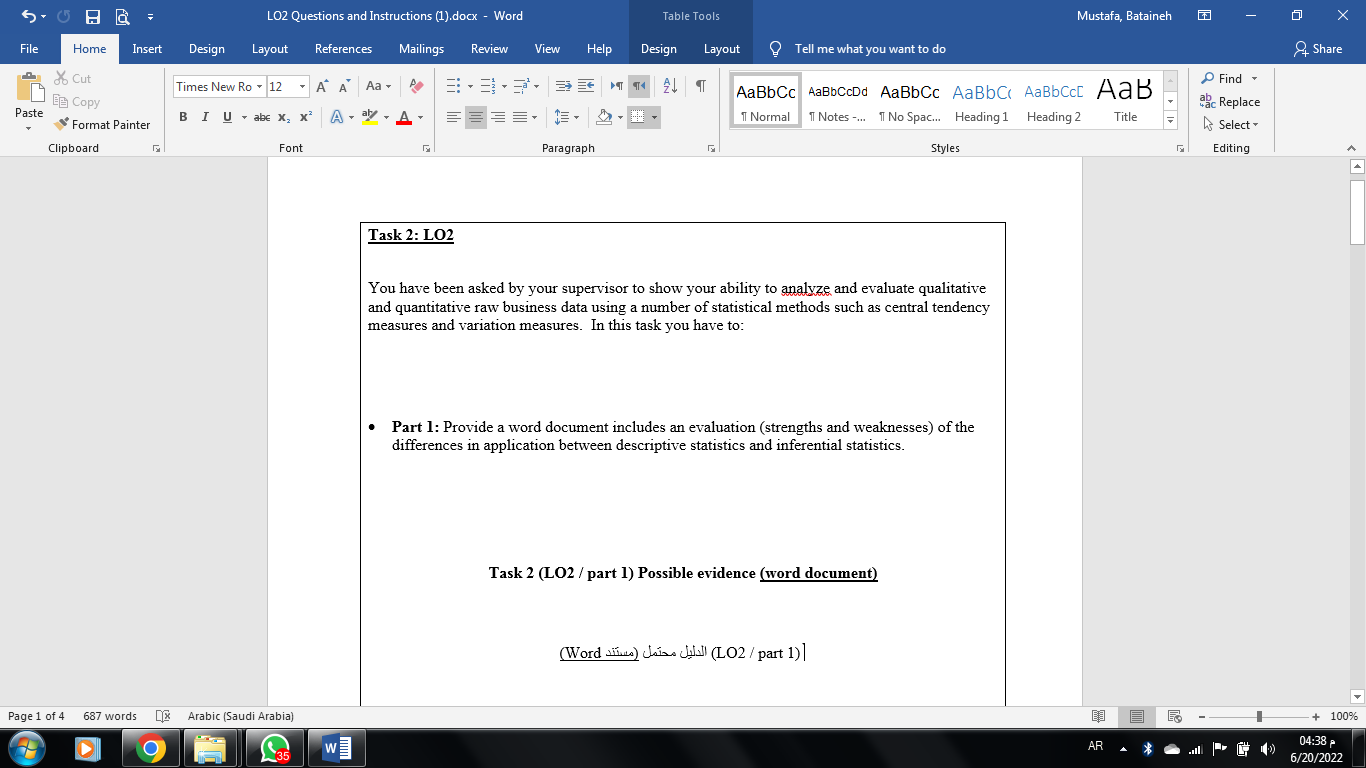Toggle justified paragraph alignment
This screenshot has height=768, width=1366.
[x=521, y=116]
